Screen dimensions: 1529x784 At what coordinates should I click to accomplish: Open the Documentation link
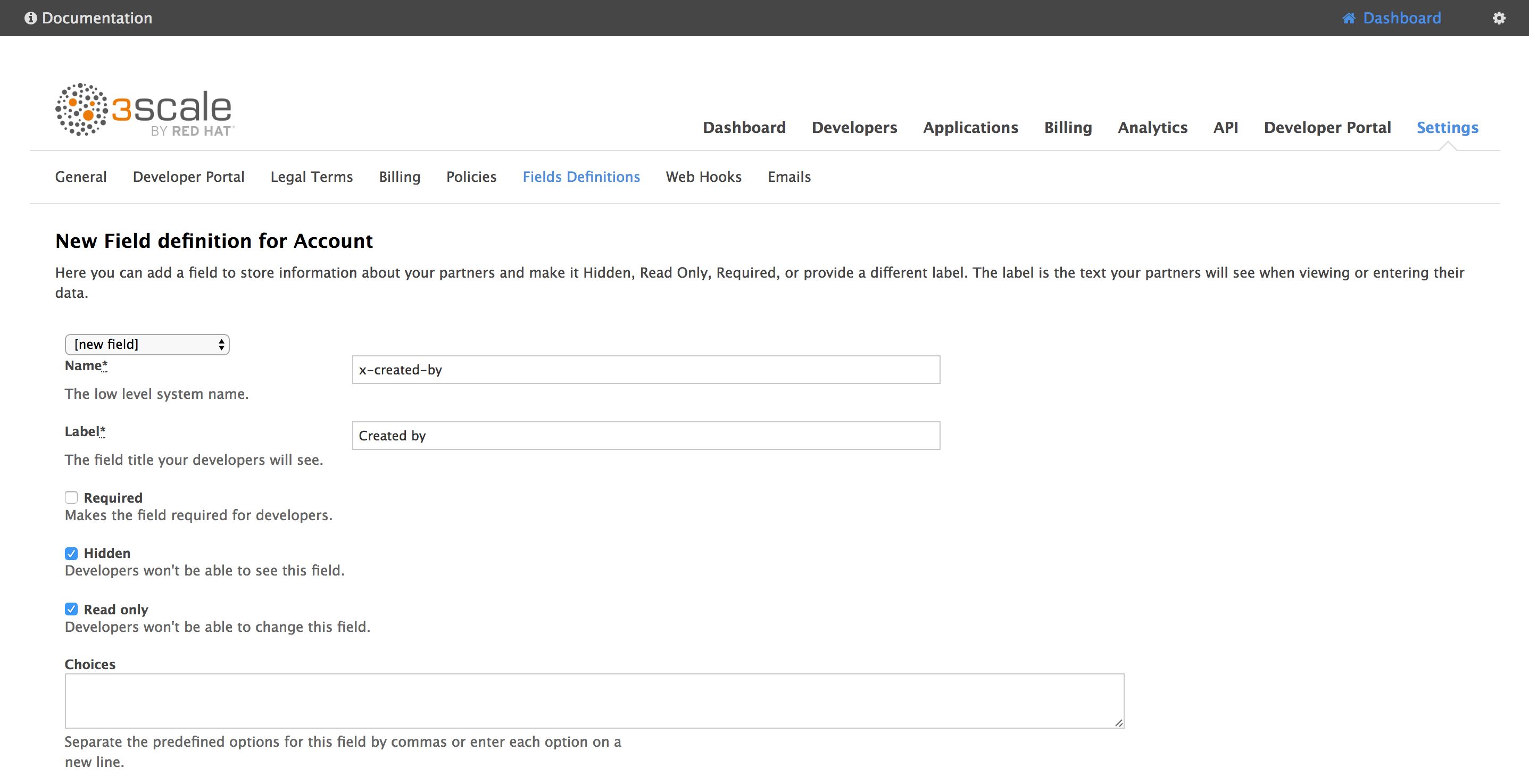(97, 18)
